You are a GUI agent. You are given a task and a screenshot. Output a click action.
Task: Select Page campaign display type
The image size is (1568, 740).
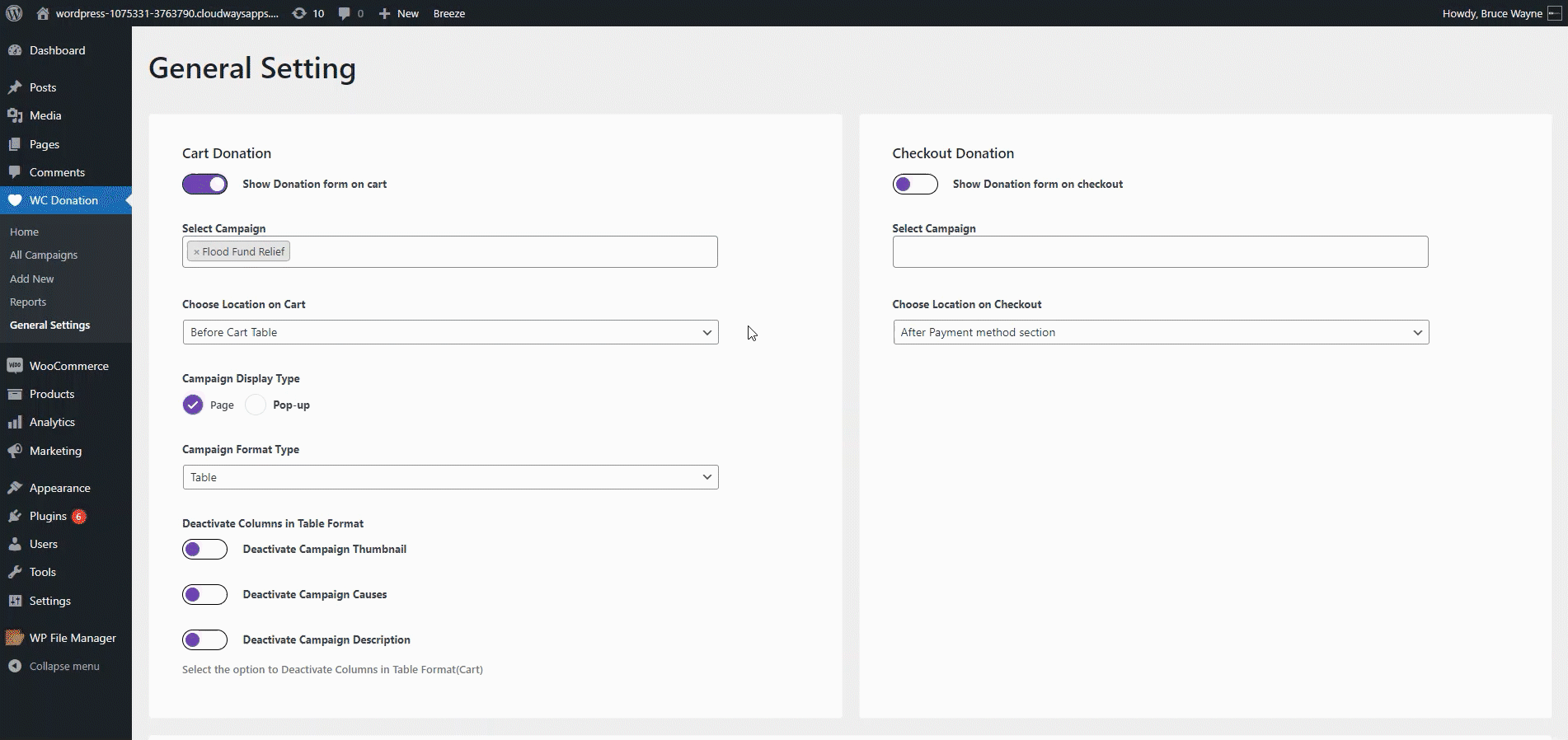pyautogui.click(x=193, y=405)
